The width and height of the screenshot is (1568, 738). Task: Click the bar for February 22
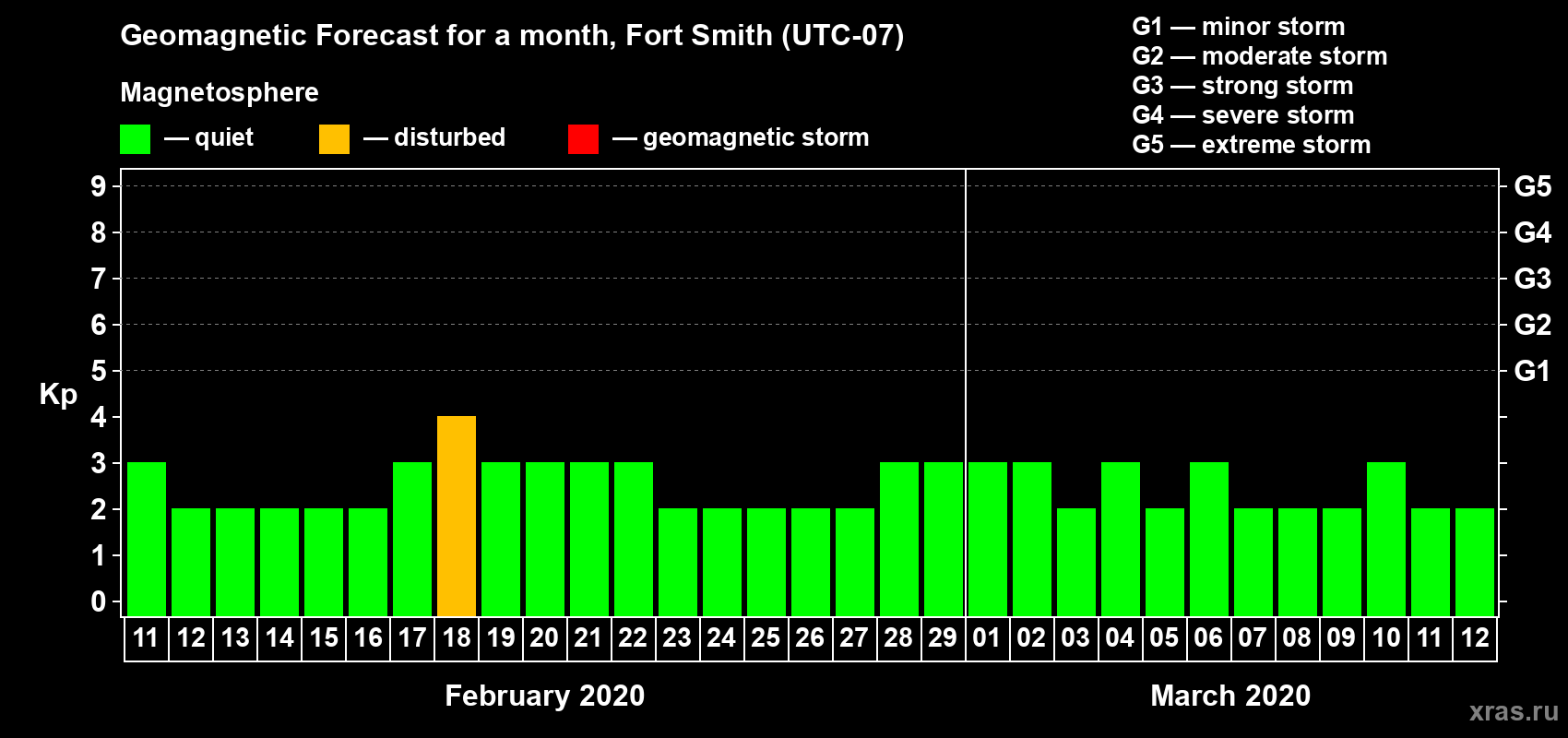(x=634, y=539)
